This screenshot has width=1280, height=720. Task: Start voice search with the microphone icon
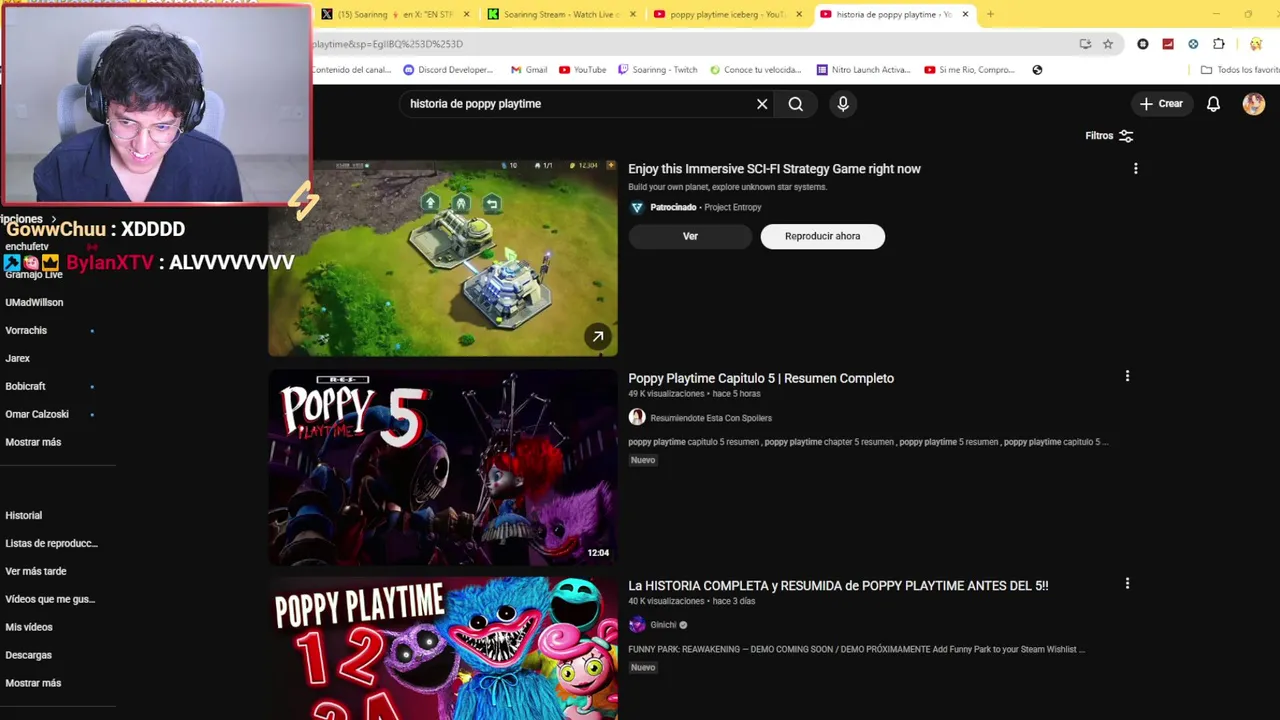(x=843, y=104)
